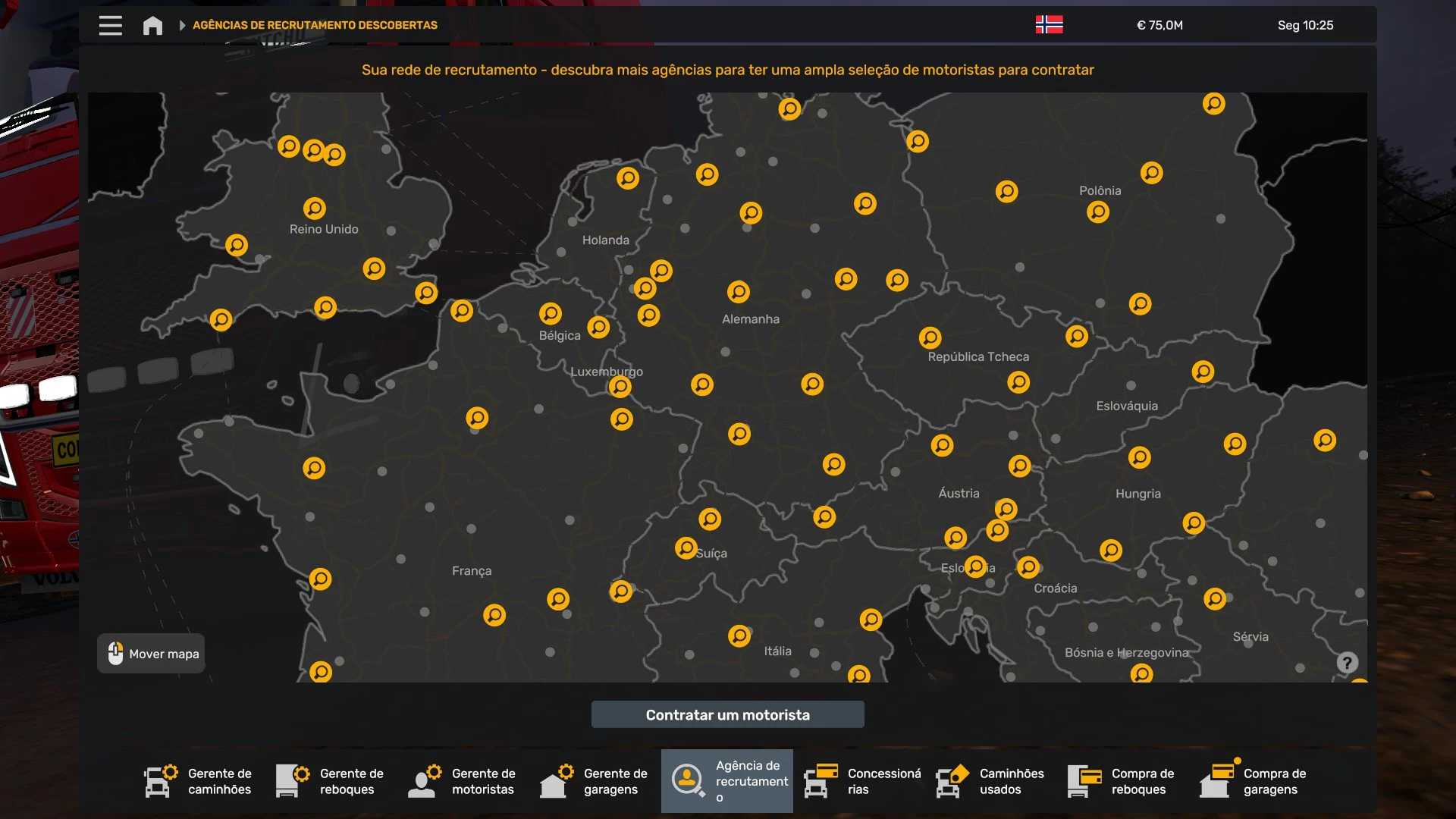Select agency marker left of Suíça label

click(x=686, y=548)
